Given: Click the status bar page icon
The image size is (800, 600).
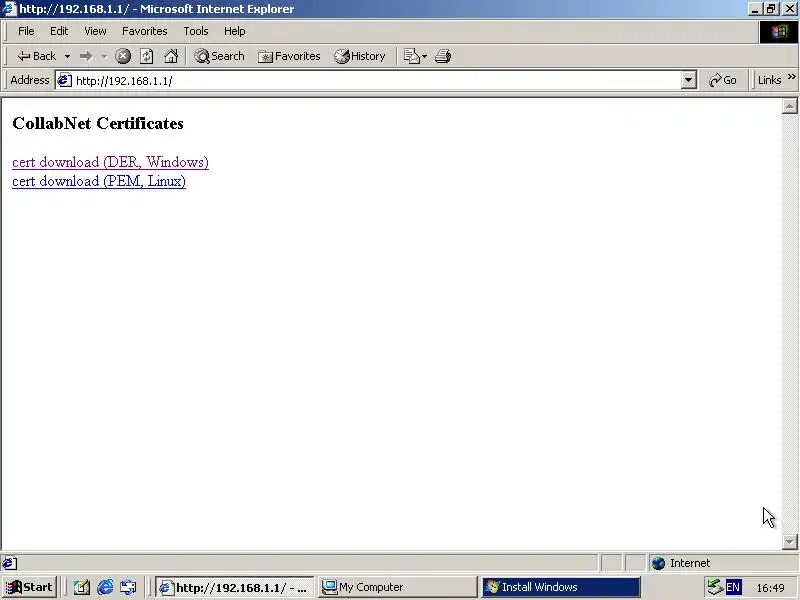Looking at the screenshot, I should [x=9, y=563].
